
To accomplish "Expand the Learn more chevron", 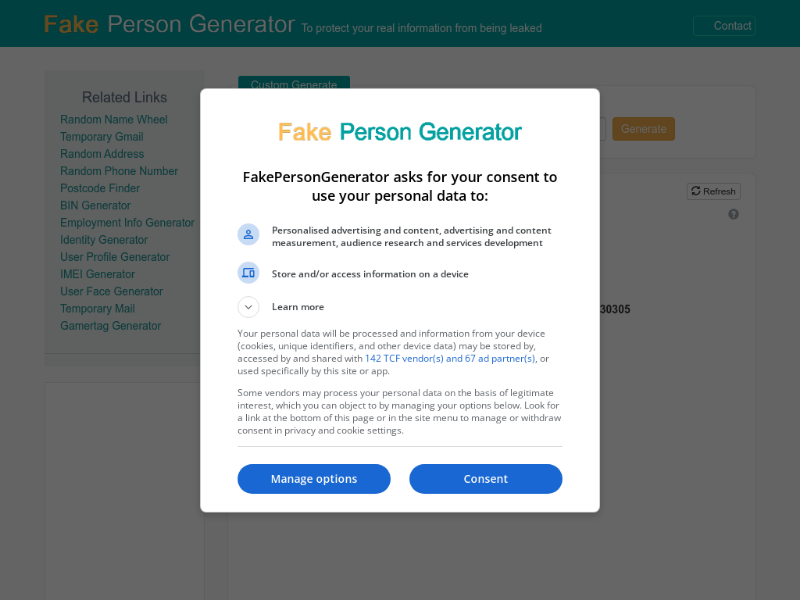I will click(248, 307).
